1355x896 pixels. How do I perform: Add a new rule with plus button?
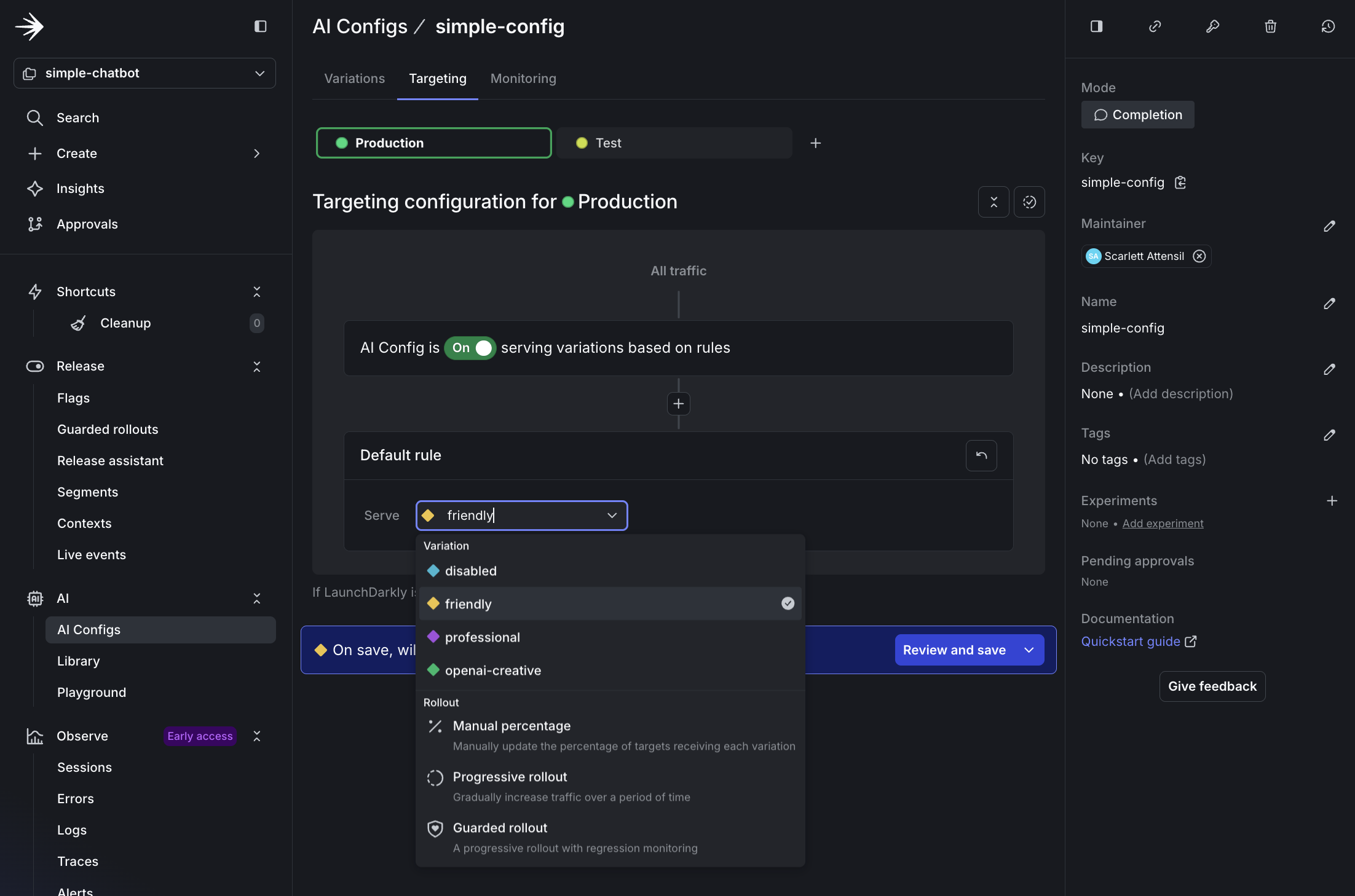point(677,404)
